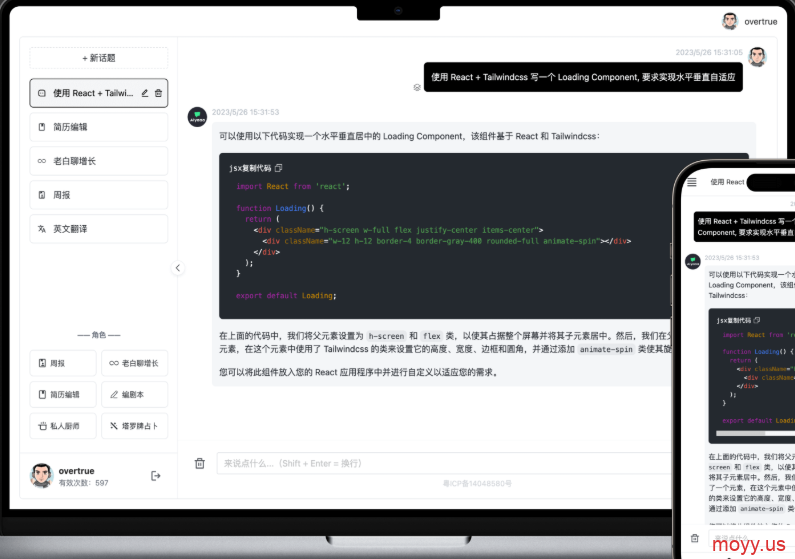Open overtrue avatar in sidebar footer
The height and width of the screenshot is (559, 795).
[x=42, y=476]
